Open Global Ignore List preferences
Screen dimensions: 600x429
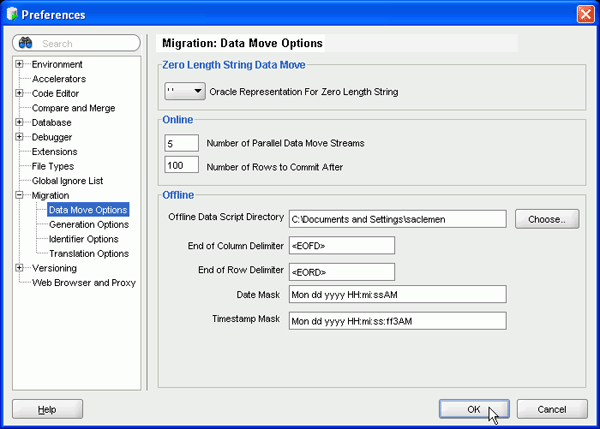[67, 181]
